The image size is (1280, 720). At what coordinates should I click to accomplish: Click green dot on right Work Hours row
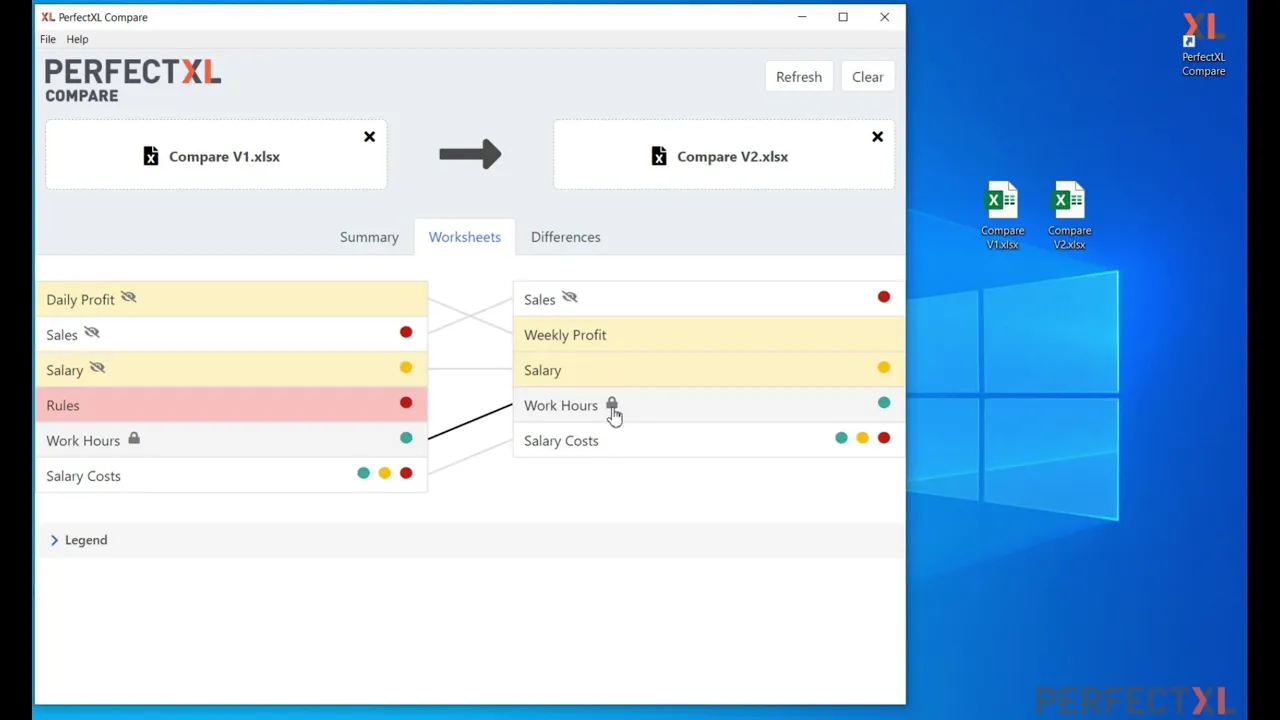point(884,403)
